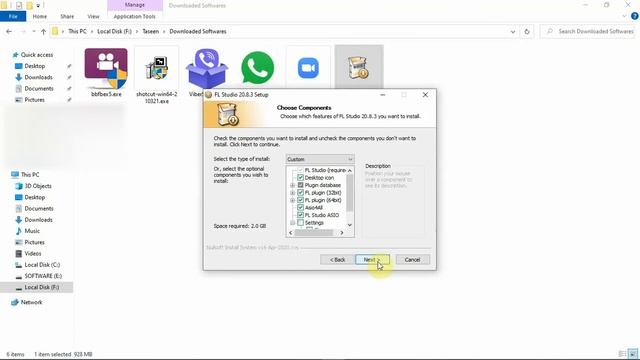Expand the FL plugin (32bit) tree node

[x=292, y=193]
